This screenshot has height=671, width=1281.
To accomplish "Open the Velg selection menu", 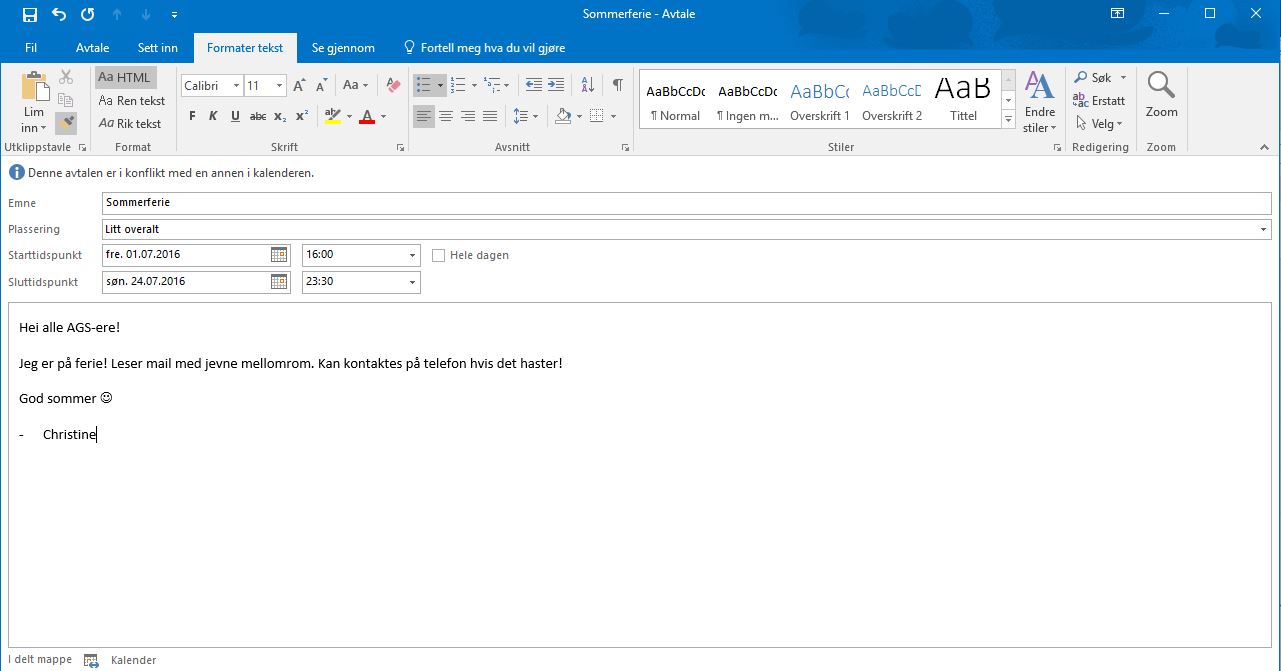I will (x=1099, y=124).
